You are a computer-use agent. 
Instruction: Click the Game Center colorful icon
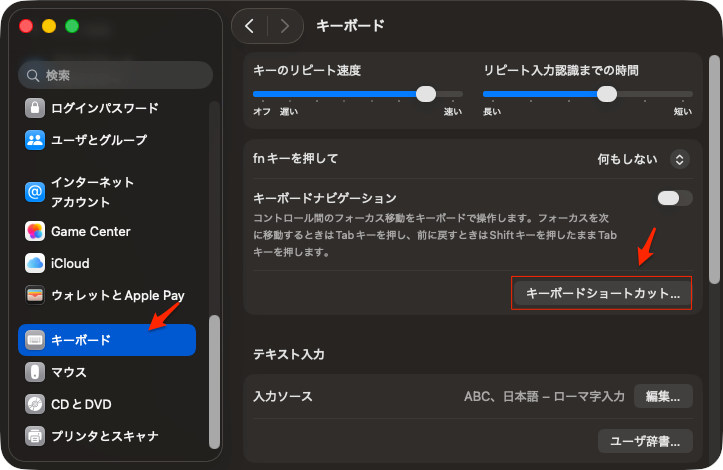[x=35, y=231]
